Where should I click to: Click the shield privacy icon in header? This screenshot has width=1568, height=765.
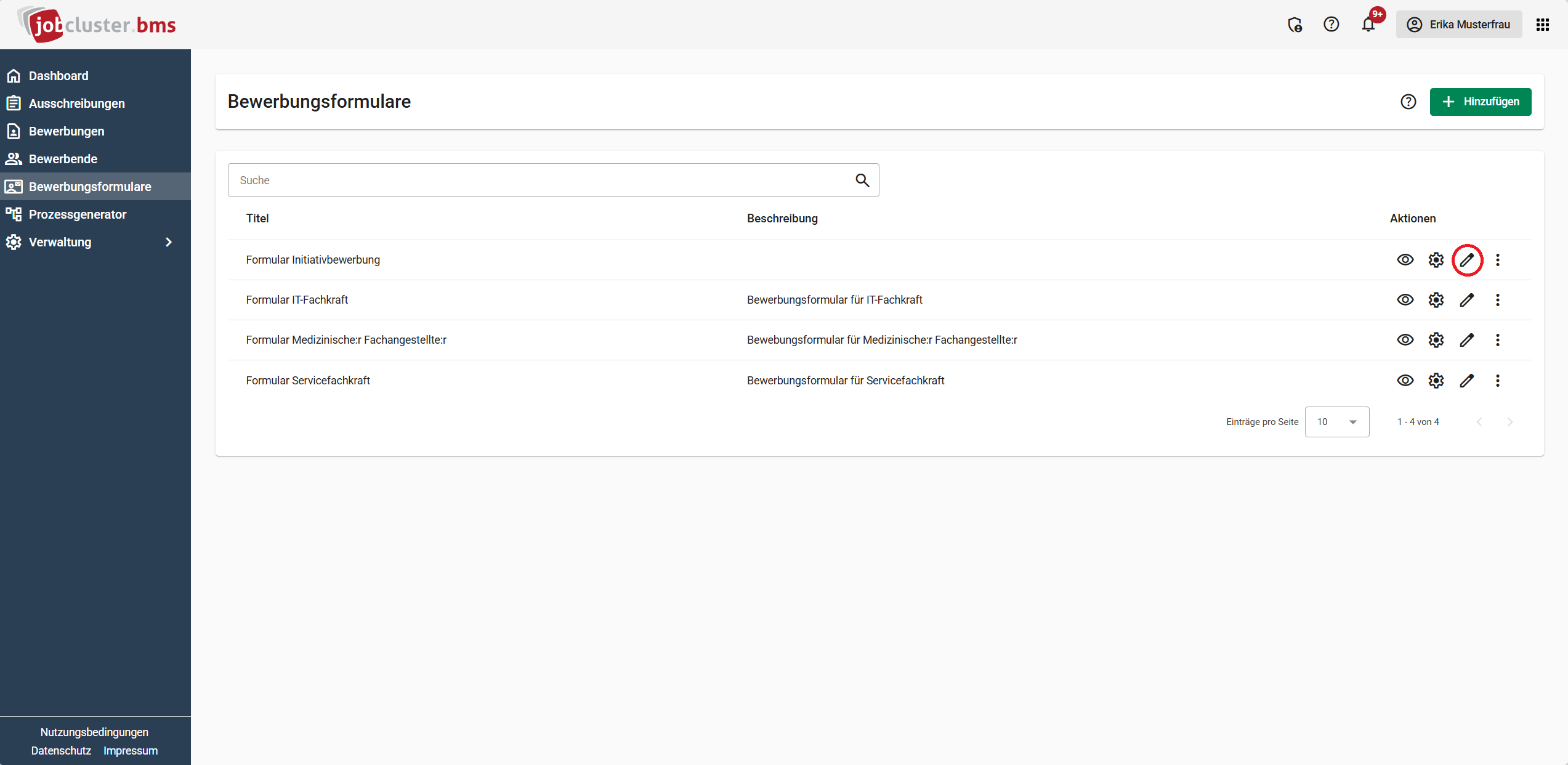1295,25
